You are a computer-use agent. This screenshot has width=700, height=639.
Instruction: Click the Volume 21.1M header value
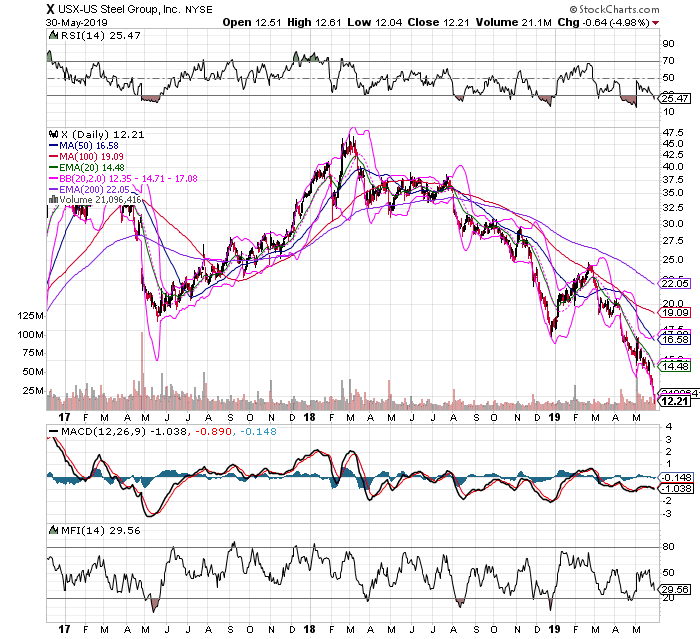click(513, 22)
